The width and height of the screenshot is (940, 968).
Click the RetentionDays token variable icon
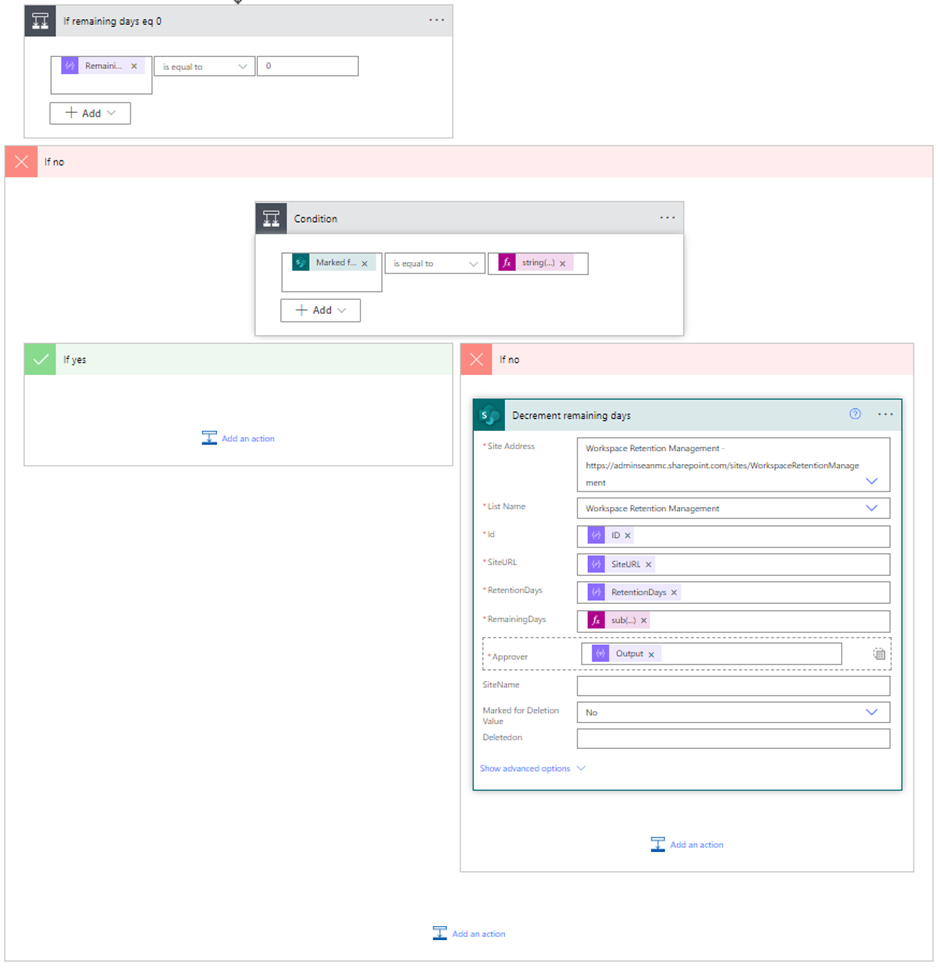click(x=596, y=592)
